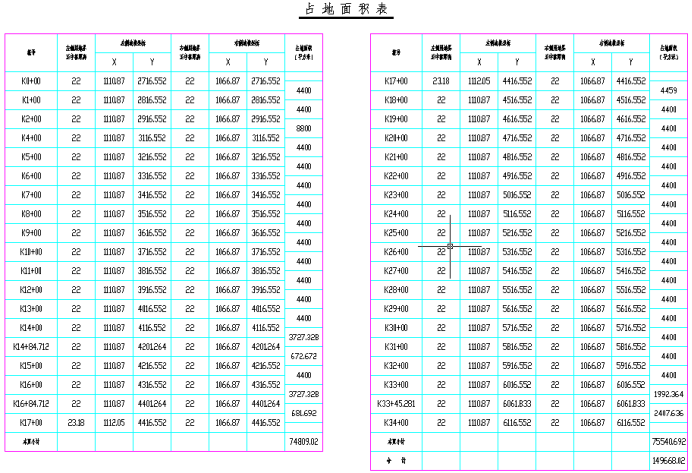The width and height of the screenshot is (692, 473).
Task: Select station label K2+00
Action: click(31, 119)
